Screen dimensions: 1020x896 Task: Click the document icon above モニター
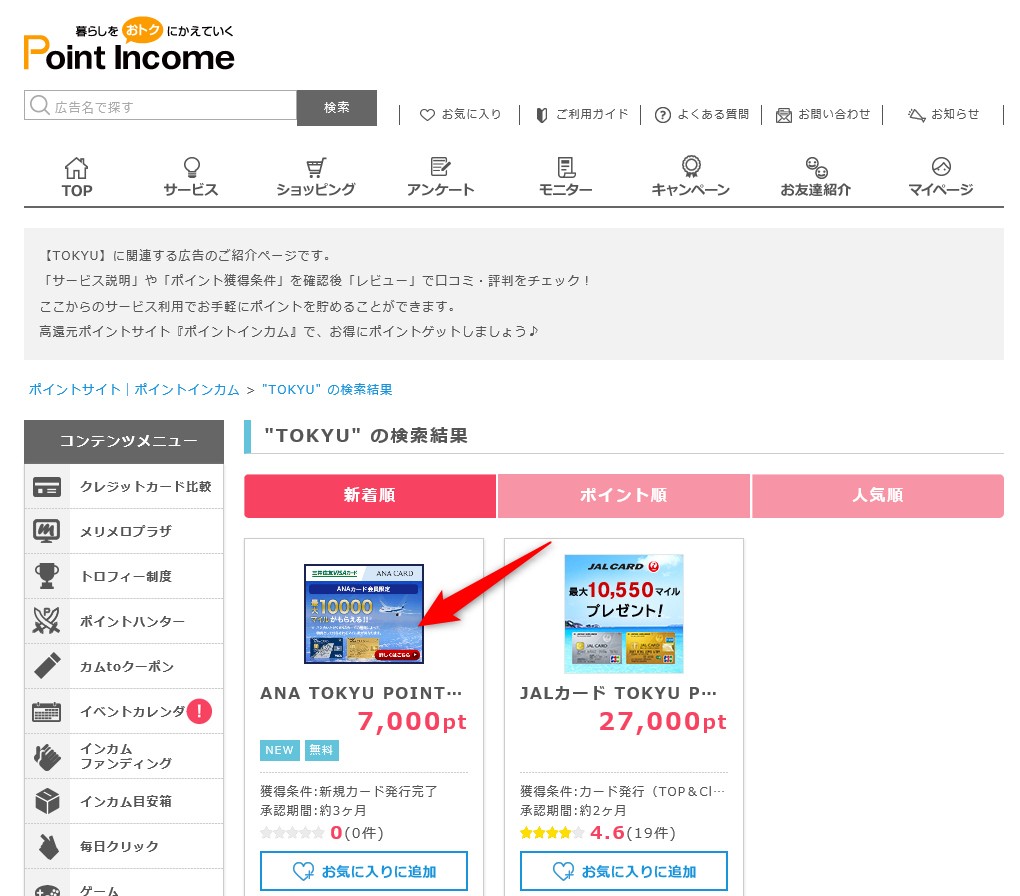(x=566, y=167)
